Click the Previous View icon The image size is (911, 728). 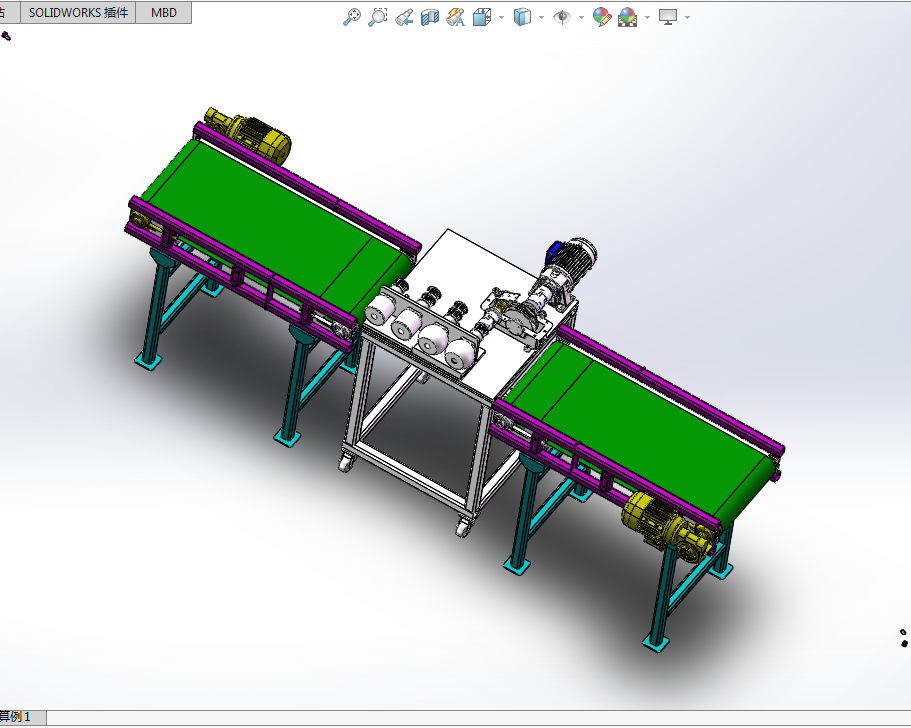(404, 17)
